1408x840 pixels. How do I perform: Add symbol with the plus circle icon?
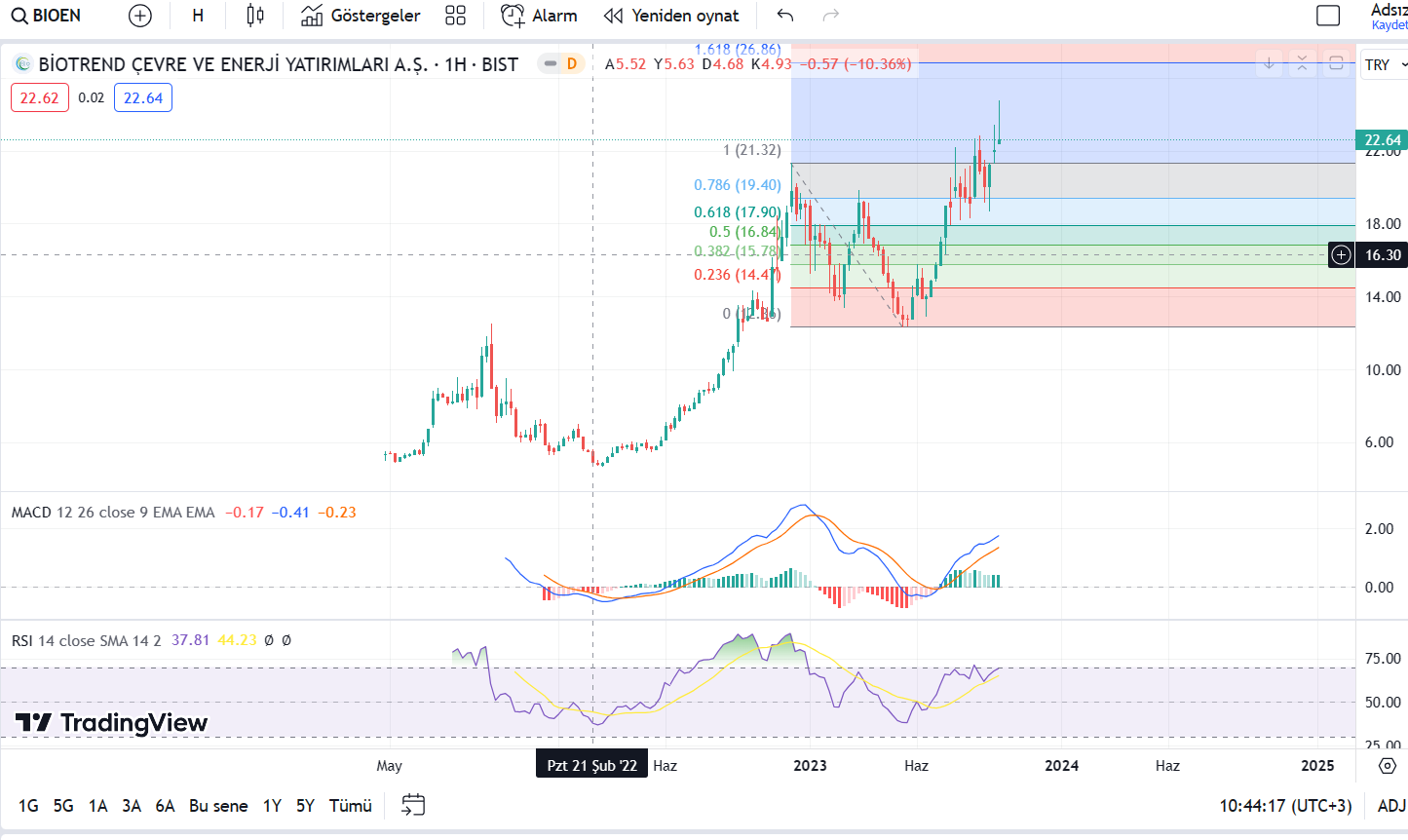(x=140, y=16)
